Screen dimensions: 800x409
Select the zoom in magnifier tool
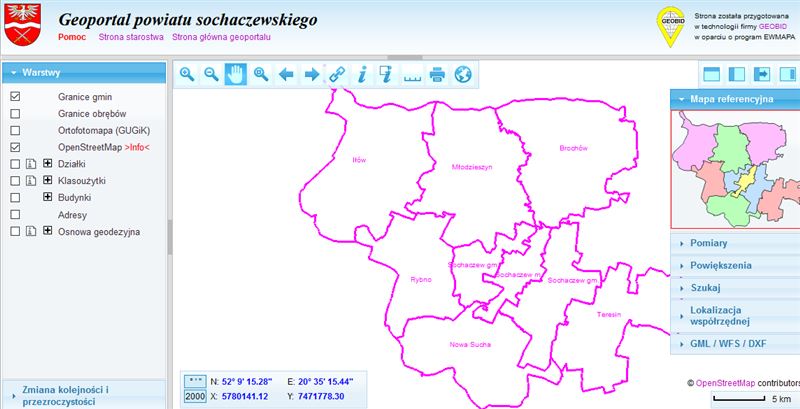click(x=186, y=74)
